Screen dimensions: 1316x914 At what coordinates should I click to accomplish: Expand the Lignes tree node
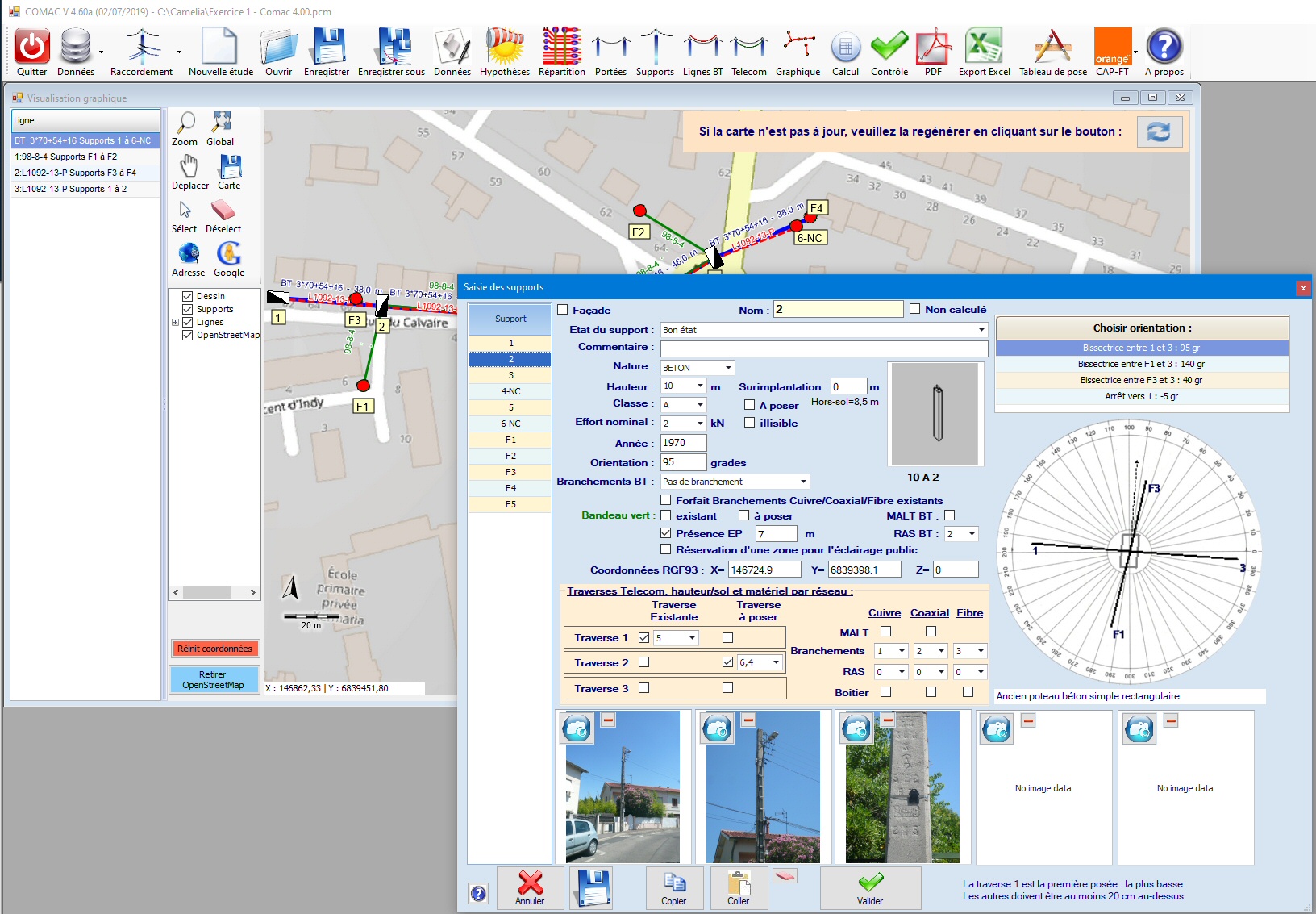pyautogui.click(x=176, y=322)
